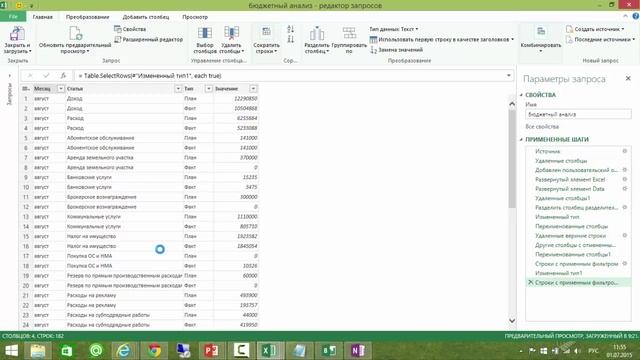Delete the selected filtered rows step

pyautogui.click(x=531, y=282)
